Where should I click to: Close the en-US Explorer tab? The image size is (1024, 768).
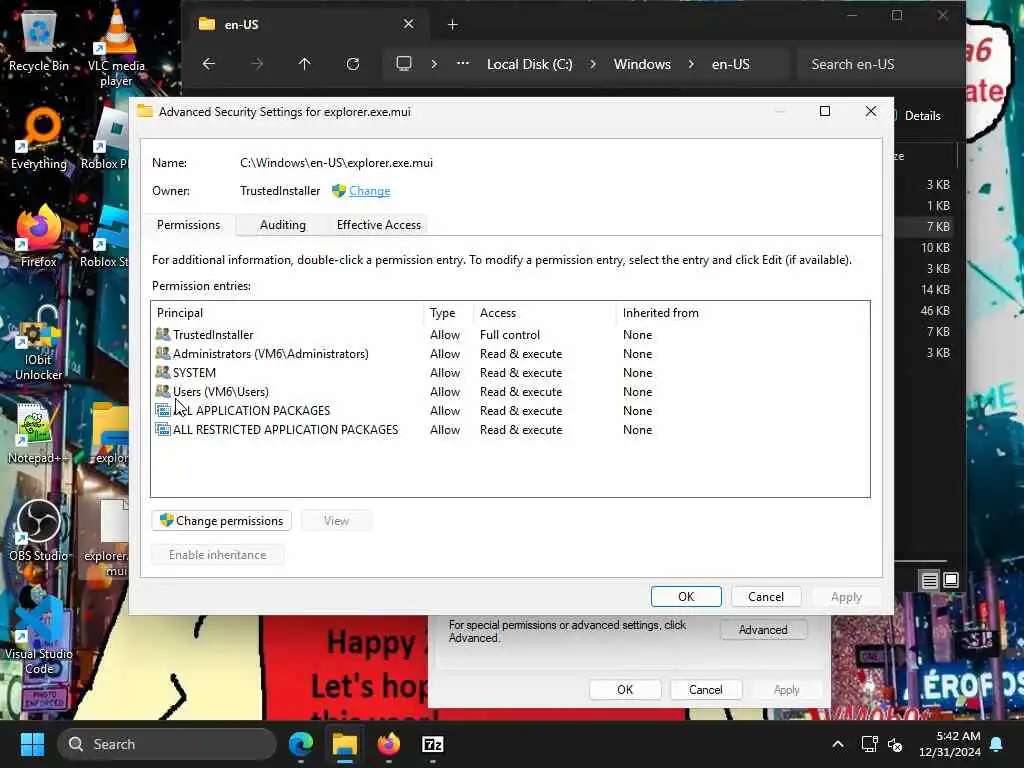pos(408,24)
